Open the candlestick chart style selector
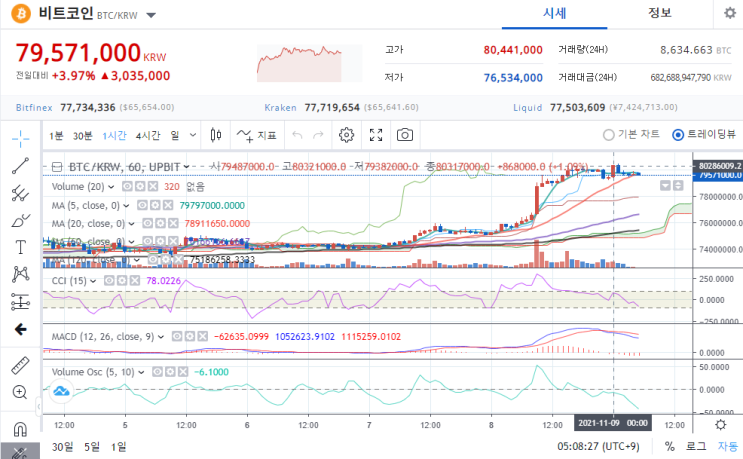 216,135
